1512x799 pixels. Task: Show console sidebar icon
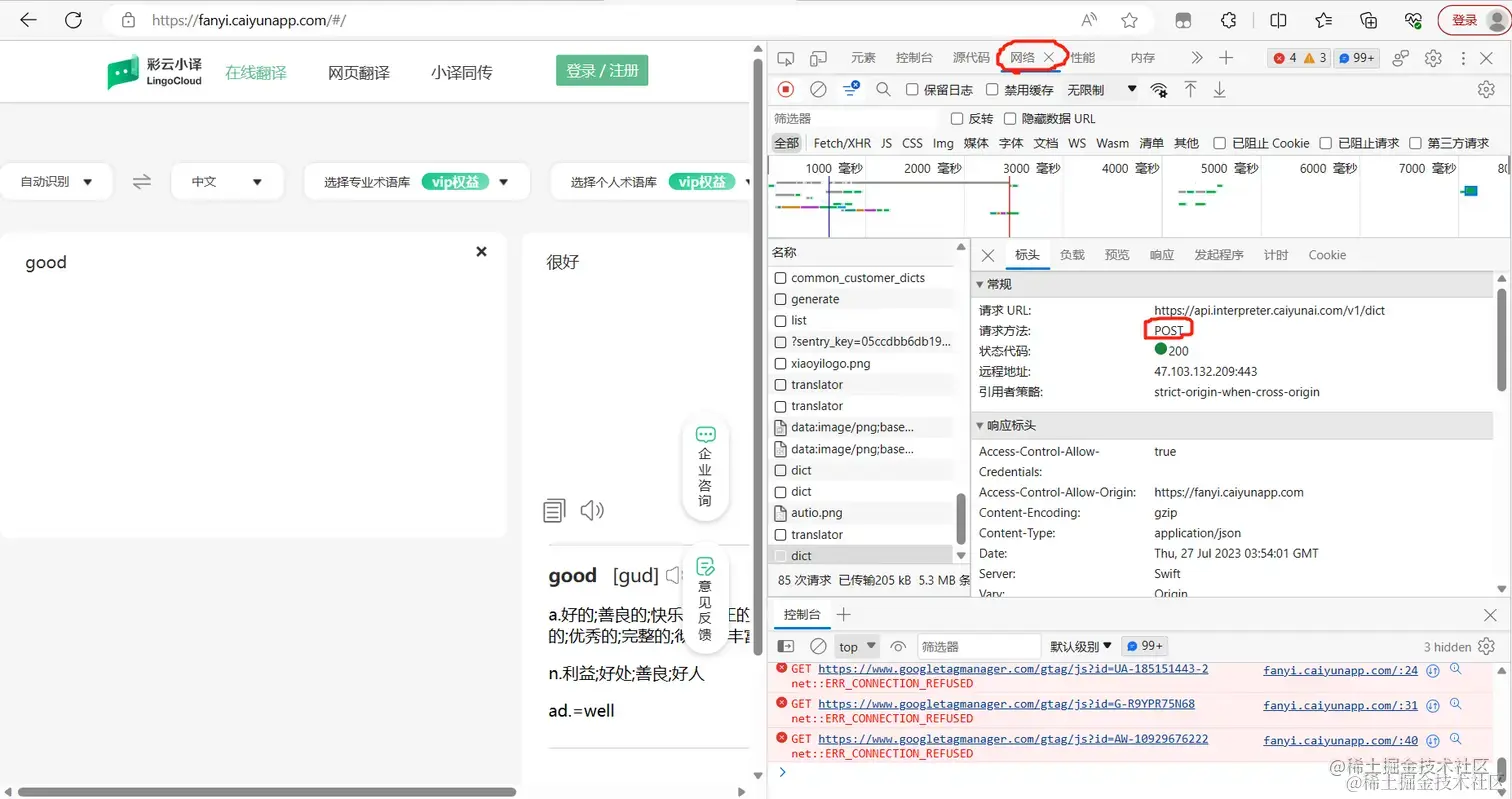click(786, 646)
